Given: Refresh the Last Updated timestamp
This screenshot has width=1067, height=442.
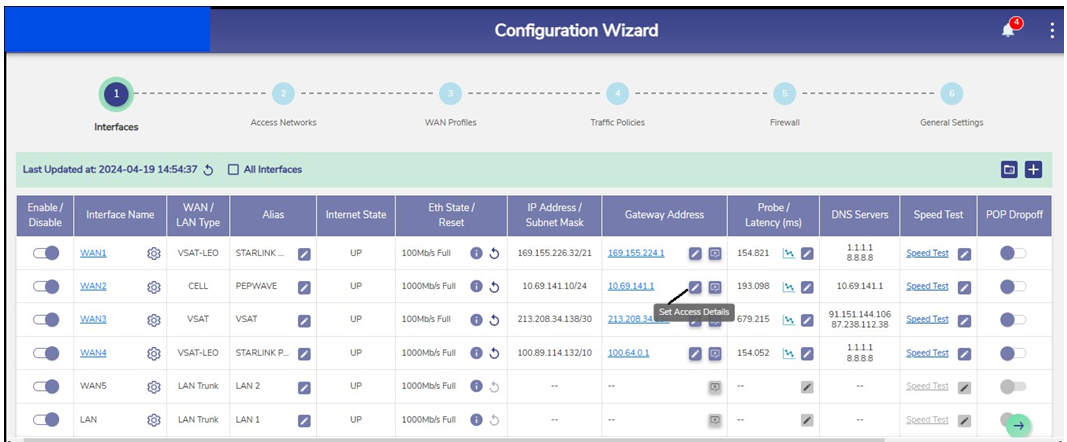Looking at the screenshot, I should click(208, 170).
